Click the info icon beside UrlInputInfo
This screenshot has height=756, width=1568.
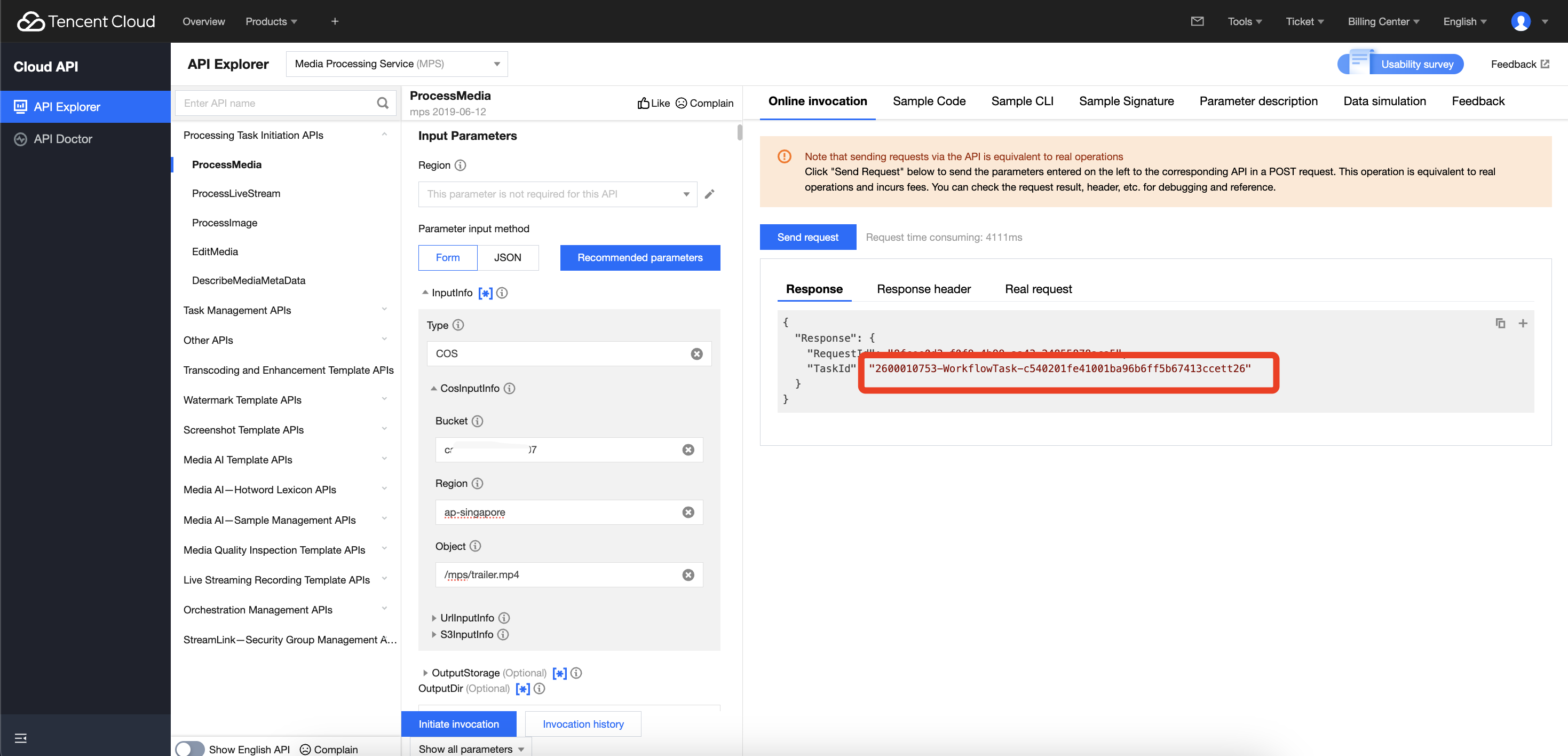(504, 618)
